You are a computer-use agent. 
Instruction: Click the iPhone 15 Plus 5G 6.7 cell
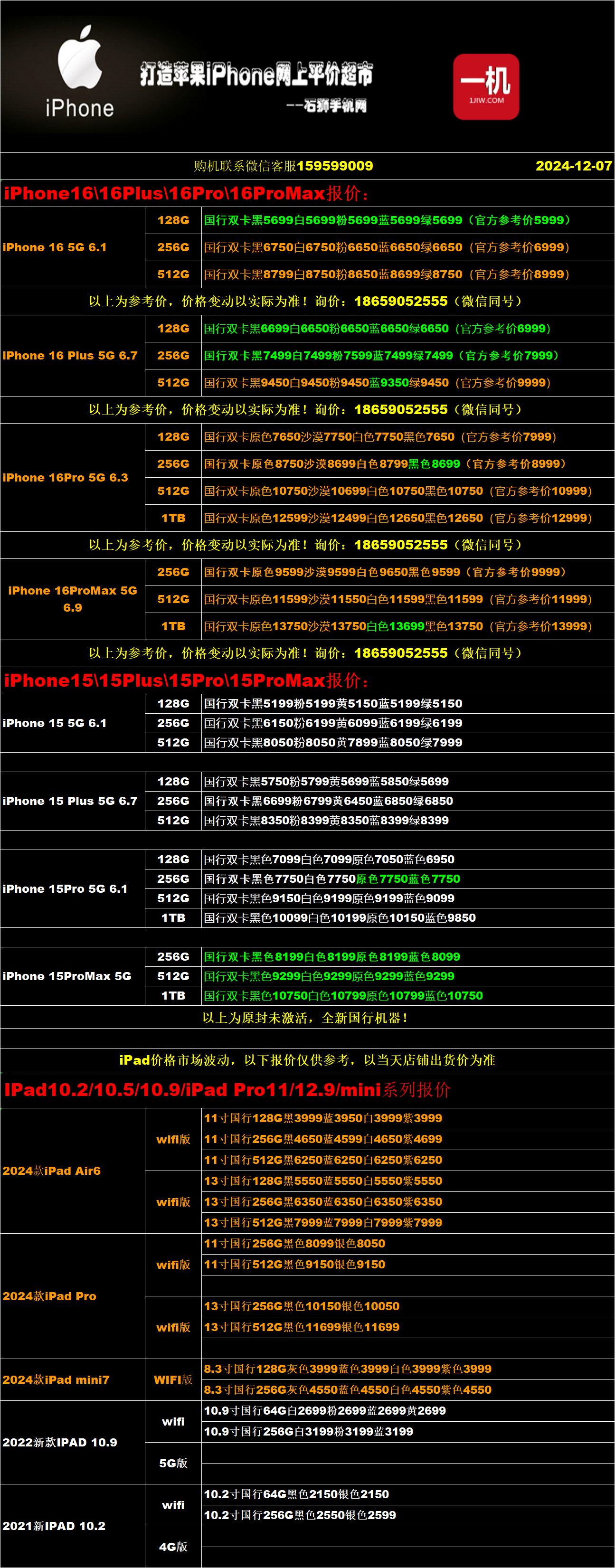(73, 801)
